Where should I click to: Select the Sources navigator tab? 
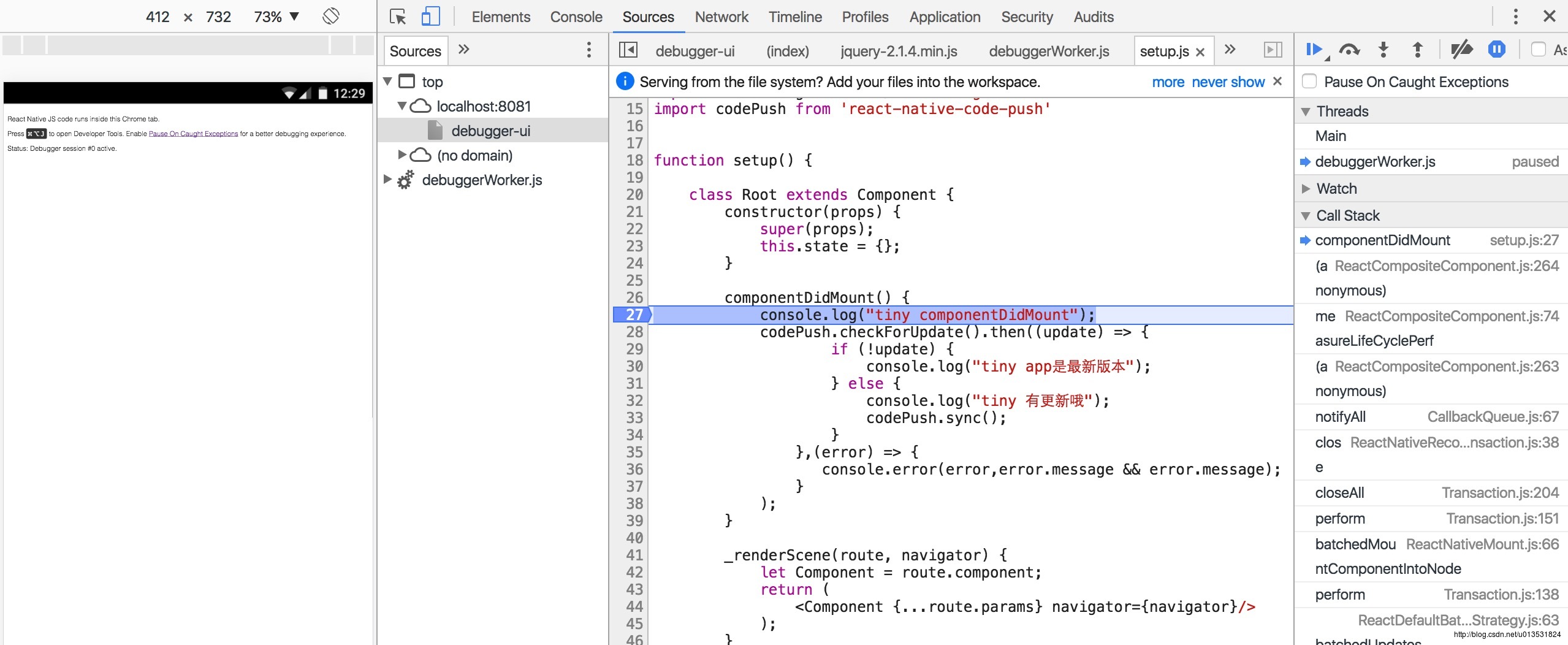pos(416,51)
